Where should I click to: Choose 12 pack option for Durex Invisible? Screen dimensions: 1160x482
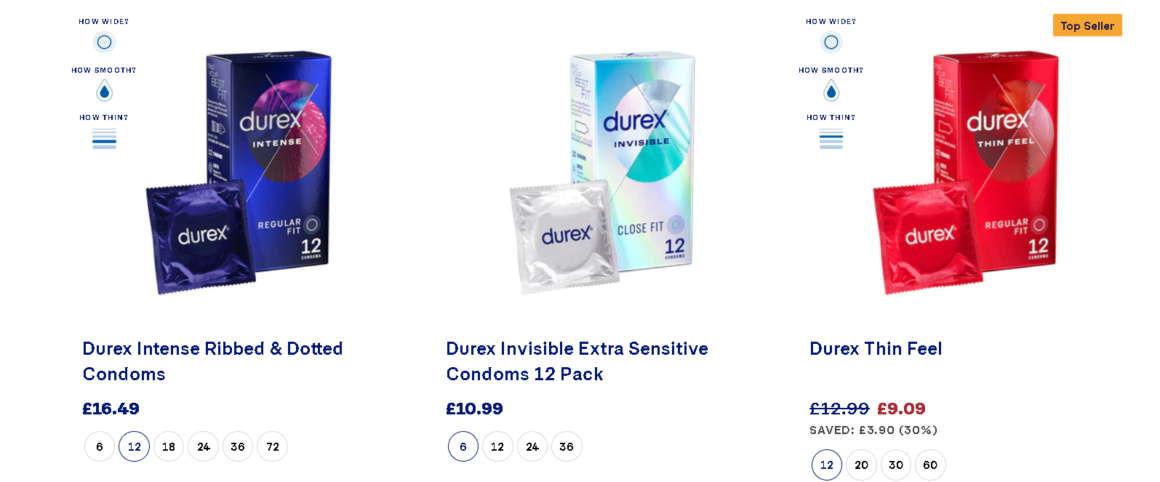(497, 447)
